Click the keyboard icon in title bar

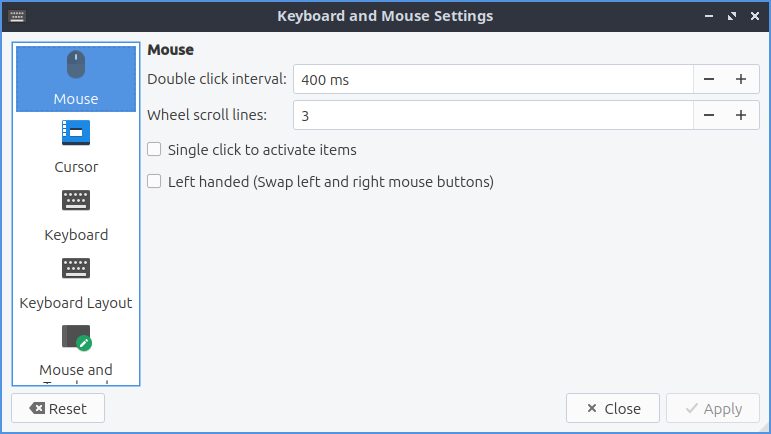pyautogui.click(x=18, y=16)
